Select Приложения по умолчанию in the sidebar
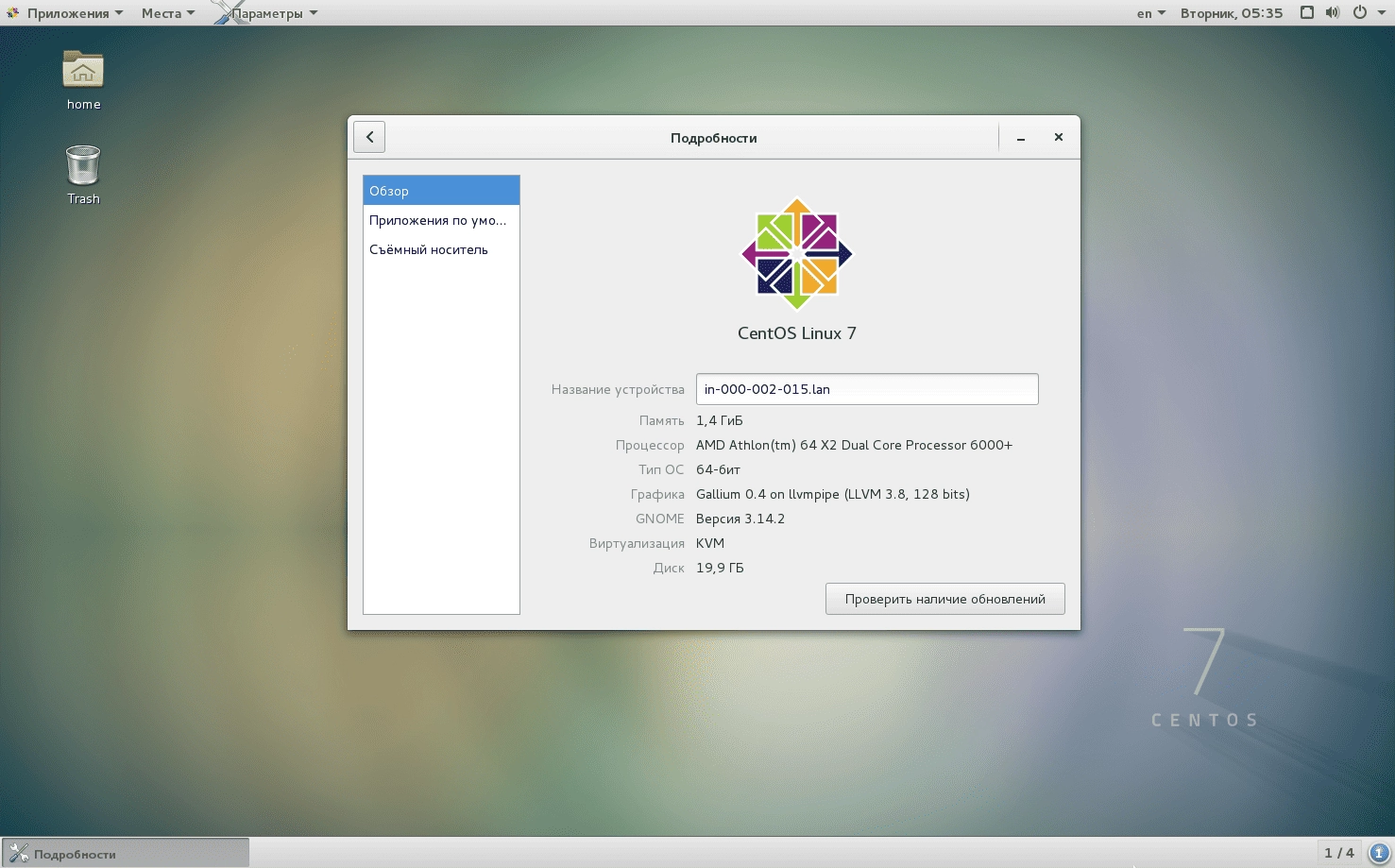This screenshot has height=868, width=1395. click(441, 220)
